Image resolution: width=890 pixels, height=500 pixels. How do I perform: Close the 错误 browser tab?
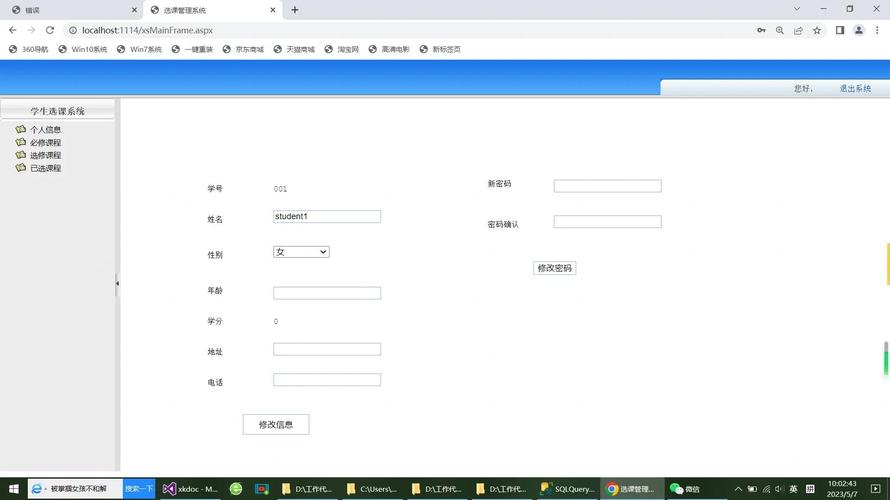134,10
